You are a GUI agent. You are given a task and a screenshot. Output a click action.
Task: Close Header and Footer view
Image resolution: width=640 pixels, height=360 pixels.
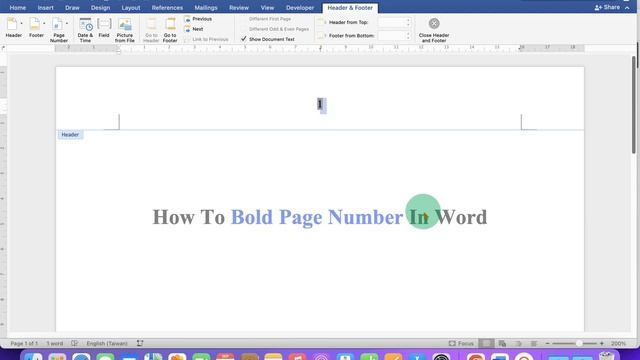(434, 30)
